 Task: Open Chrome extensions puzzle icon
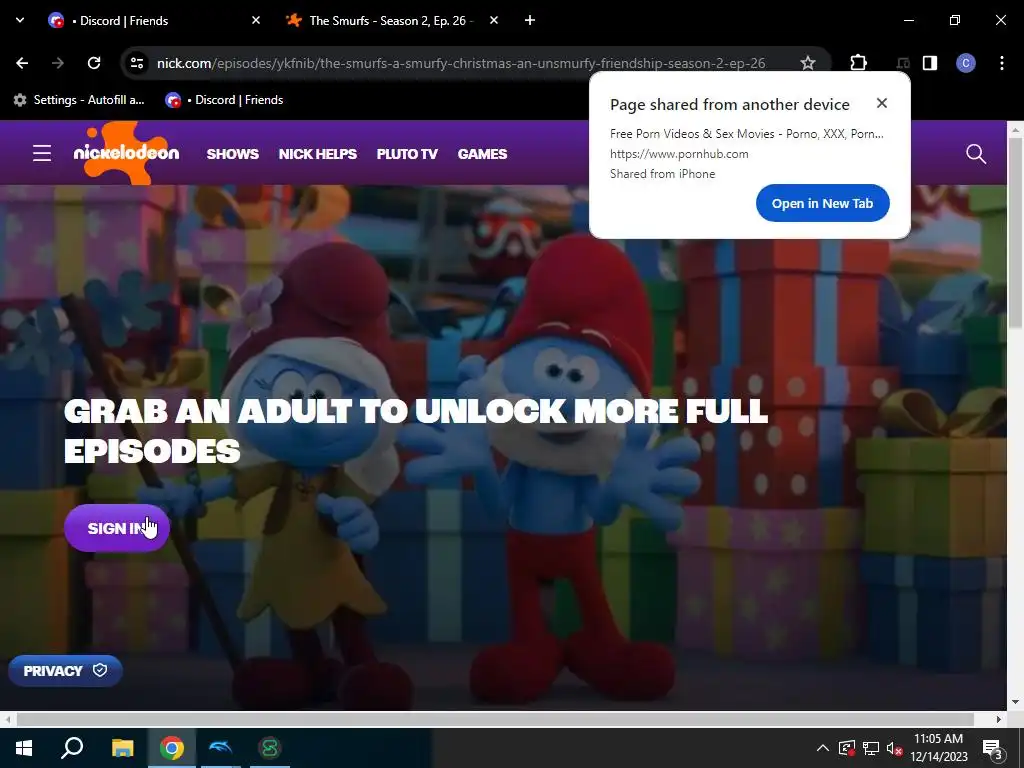858,63
